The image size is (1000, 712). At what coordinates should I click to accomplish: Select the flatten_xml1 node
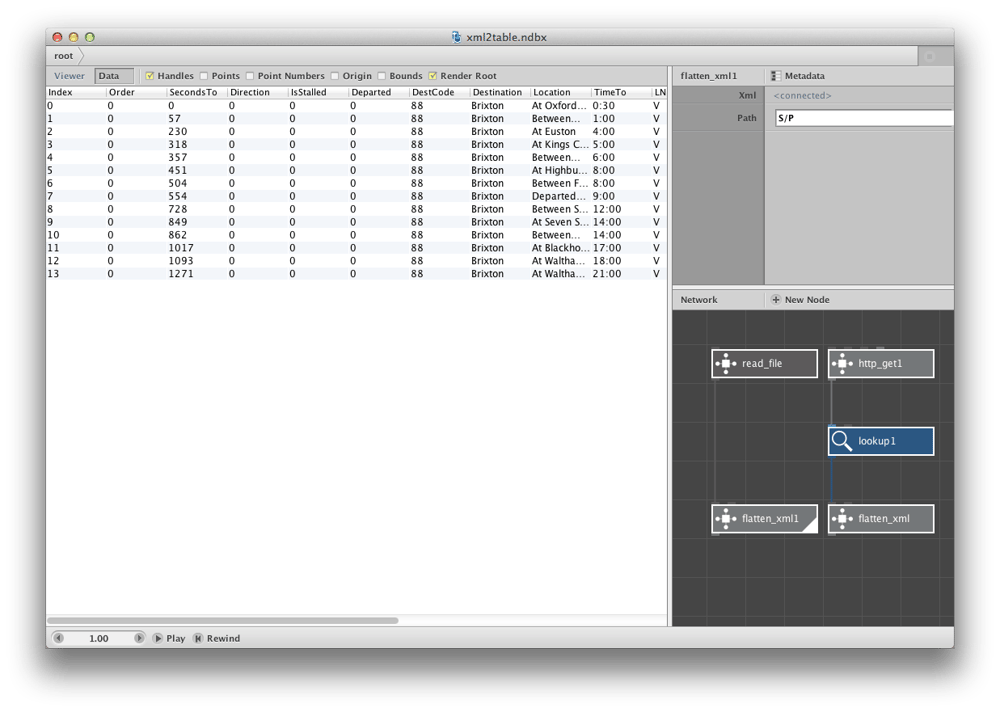click(764, 519)
